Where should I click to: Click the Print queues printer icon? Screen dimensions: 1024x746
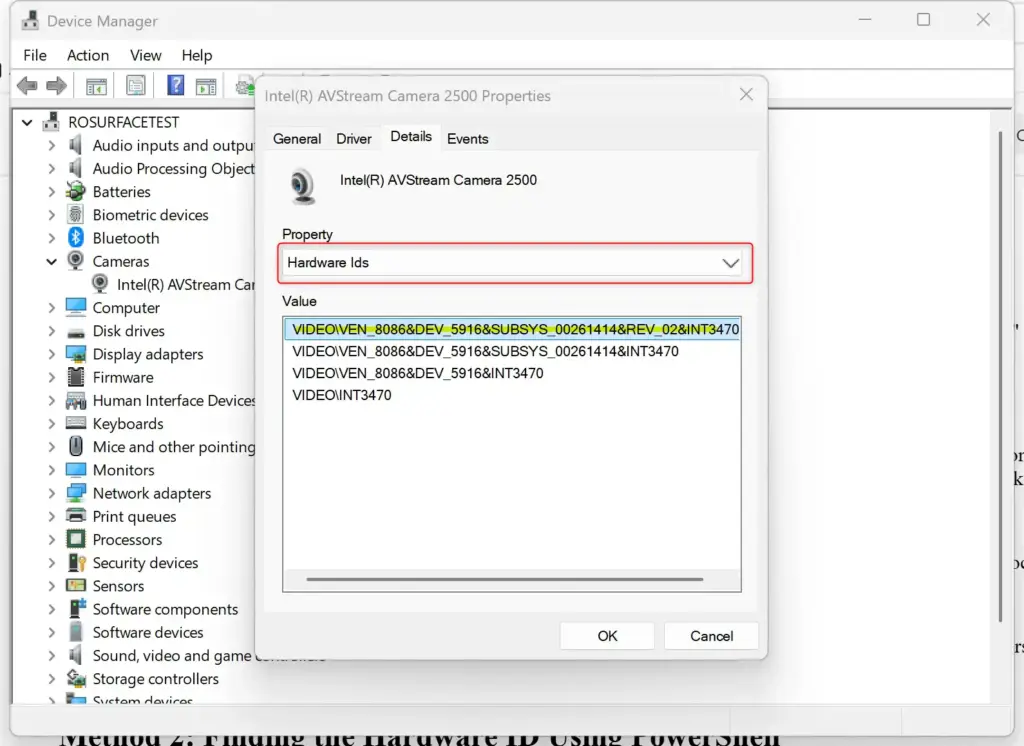76,516
